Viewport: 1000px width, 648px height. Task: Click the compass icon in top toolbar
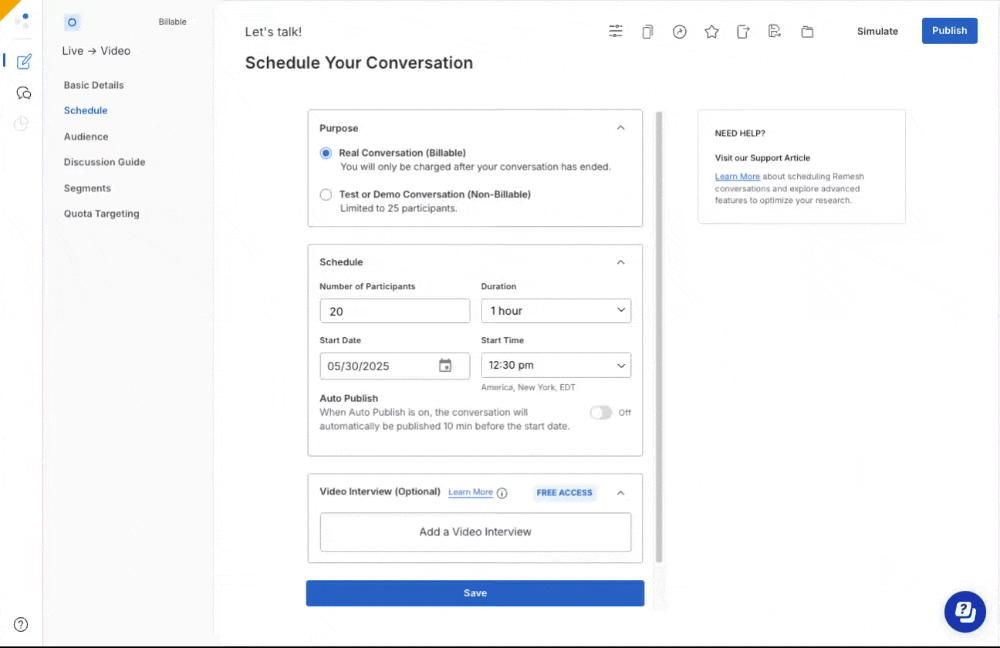pos(679,31)
